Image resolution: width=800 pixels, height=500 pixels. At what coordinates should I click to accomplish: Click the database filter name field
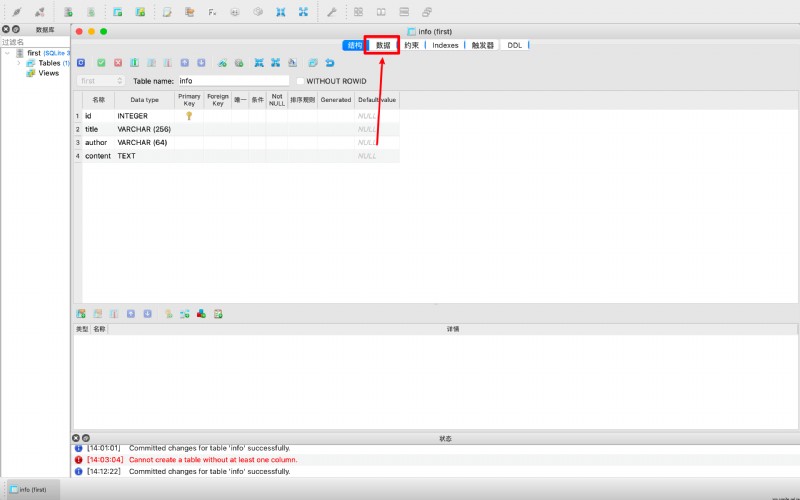[35, 42]
